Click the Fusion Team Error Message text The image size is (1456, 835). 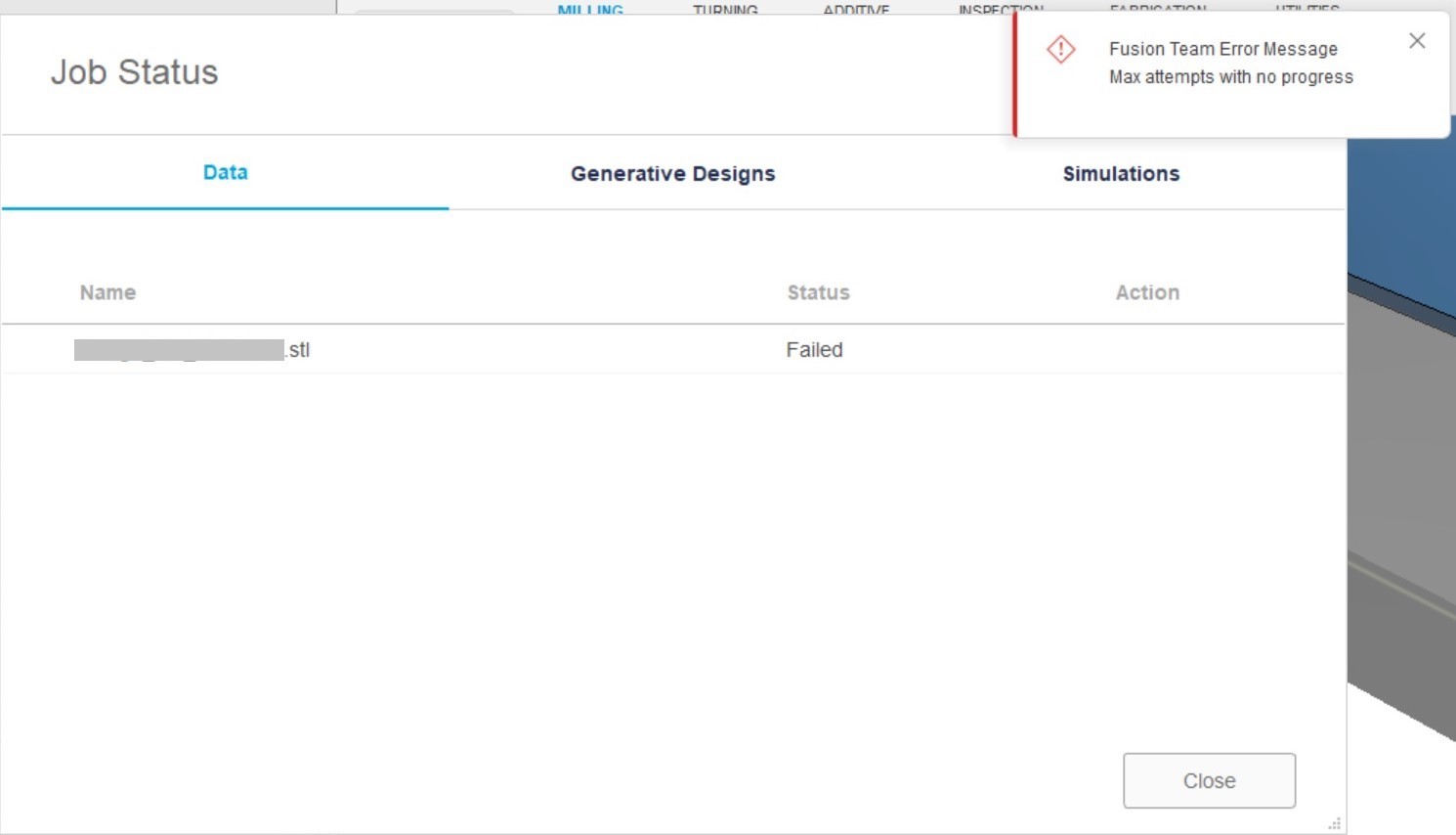click(1223, 49)
